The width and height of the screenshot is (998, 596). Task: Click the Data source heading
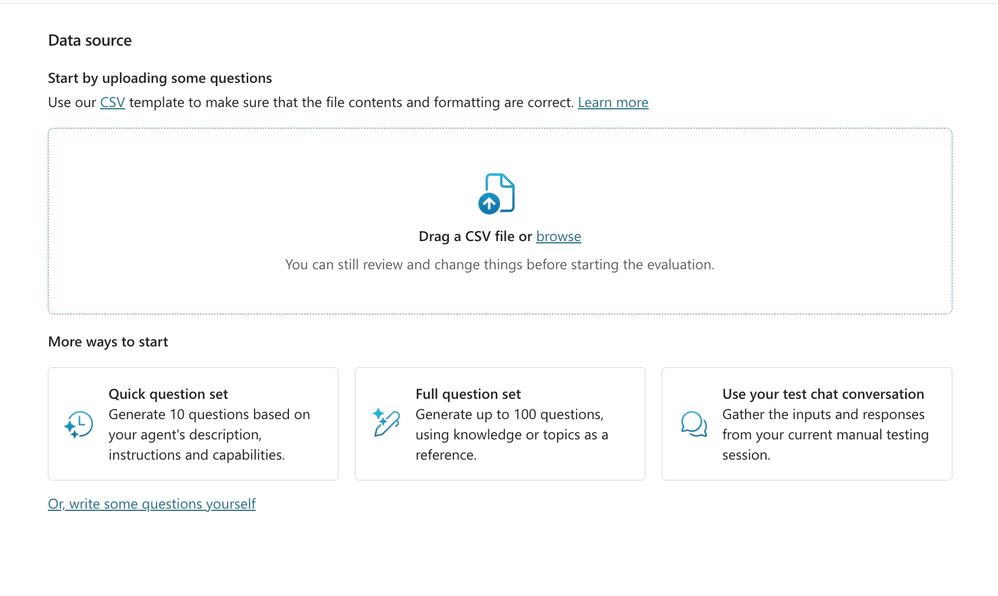[x=90, y=40]
